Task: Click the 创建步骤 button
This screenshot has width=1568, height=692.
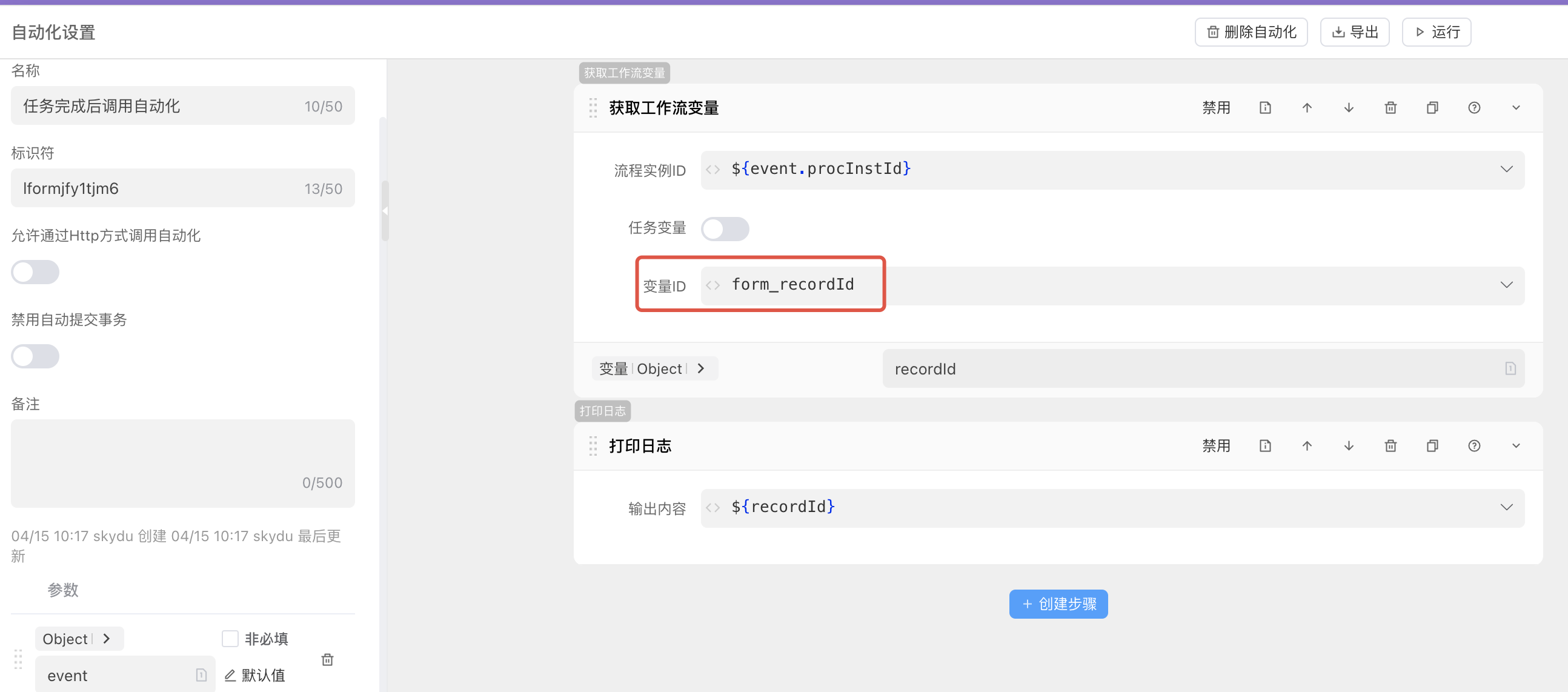Action: (1058, 604)
